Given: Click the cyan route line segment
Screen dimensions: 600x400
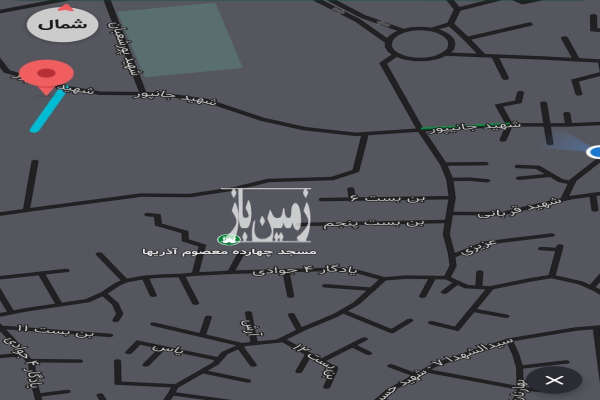Looking at the screenshot, I should [x=47, y=111].
